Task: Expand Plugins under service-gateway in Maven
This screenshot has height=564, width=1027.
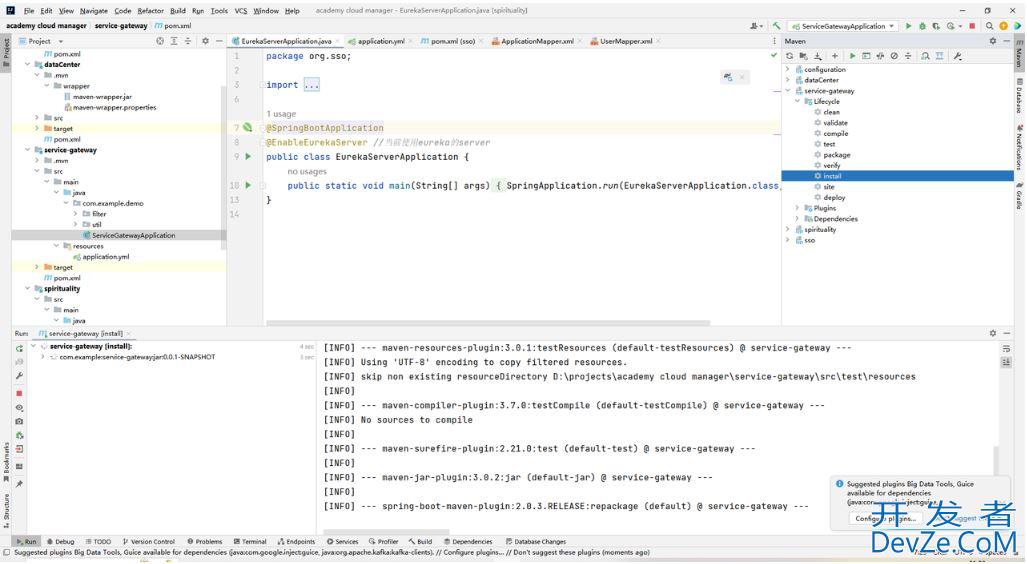Action: click(x=797, y=208)
